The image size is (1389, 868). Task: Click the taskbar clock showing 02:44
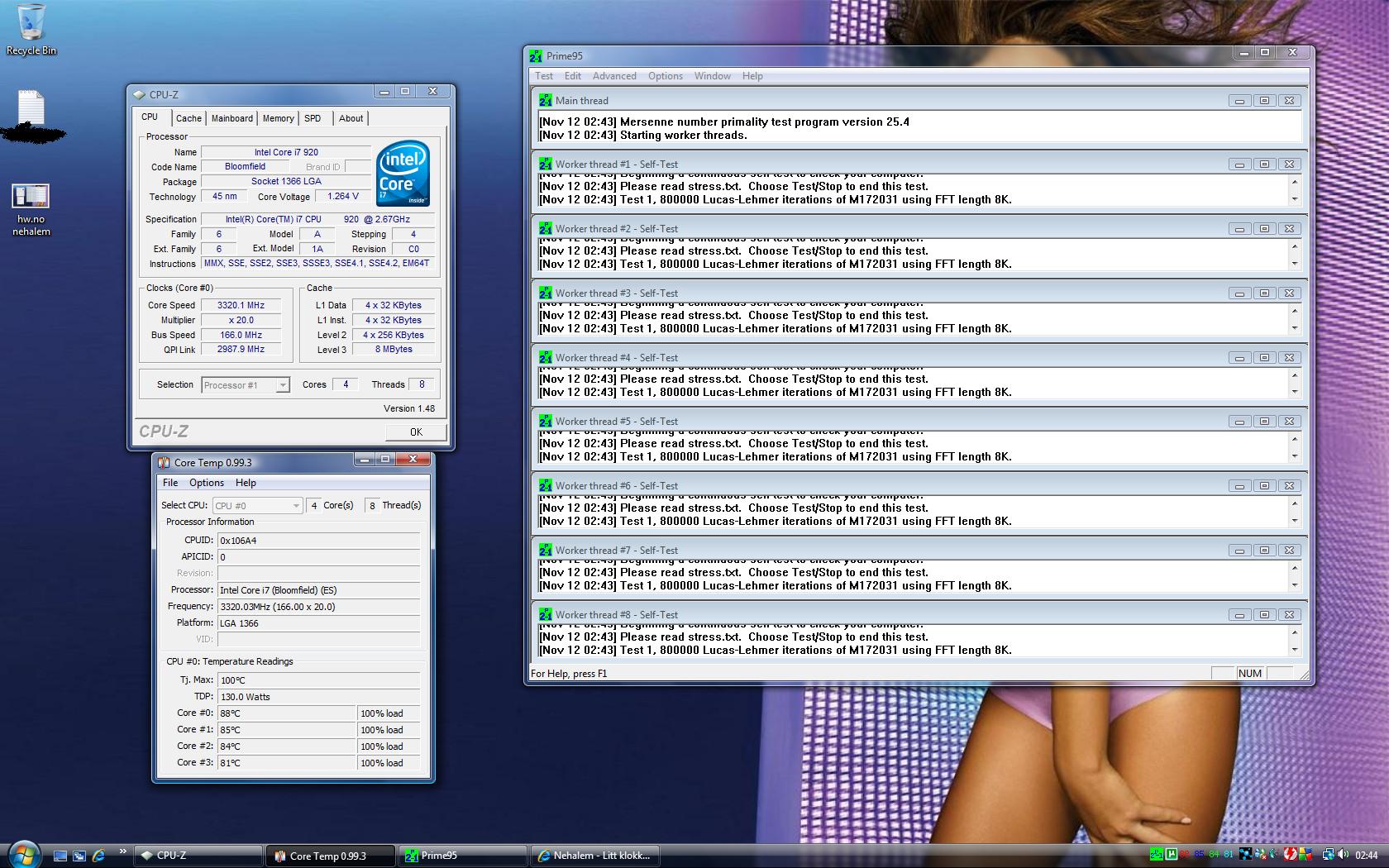[1367, 855]
